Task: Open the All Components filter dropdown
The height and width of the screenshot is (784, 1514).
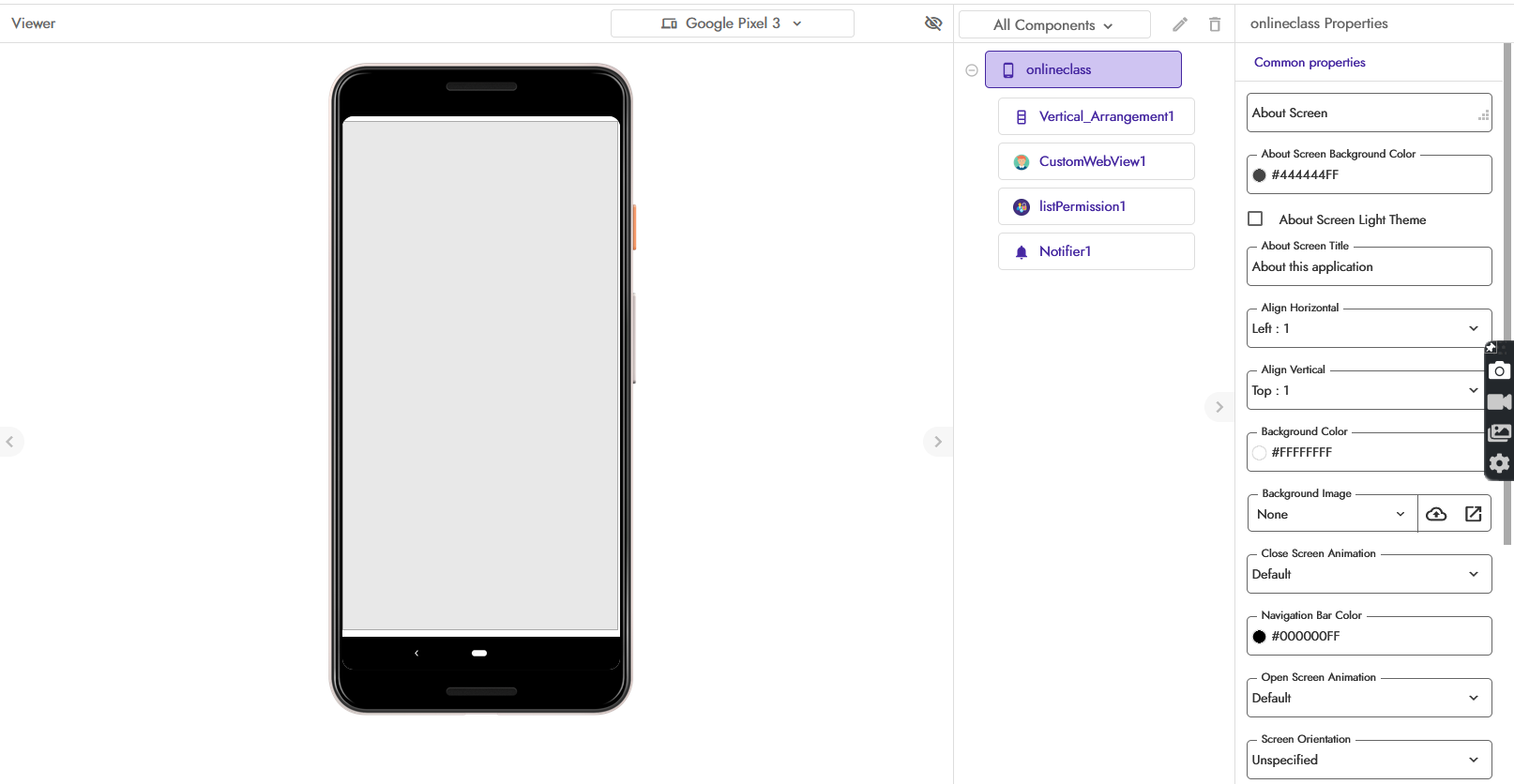Action: (x=1053, y=25)
